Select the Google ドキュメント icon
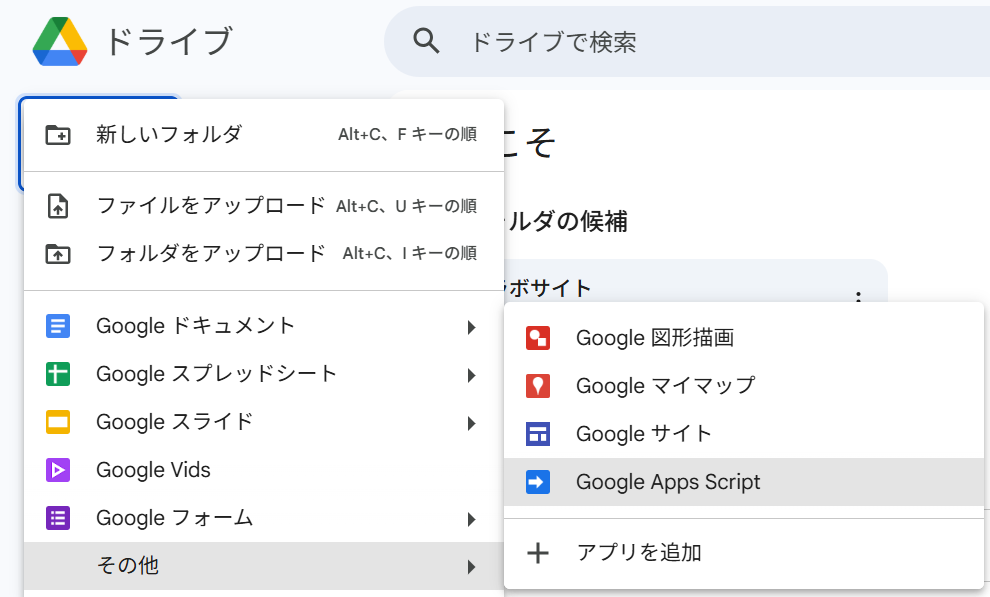The width and height of the screenshot is (990, 597). [59, 326]
